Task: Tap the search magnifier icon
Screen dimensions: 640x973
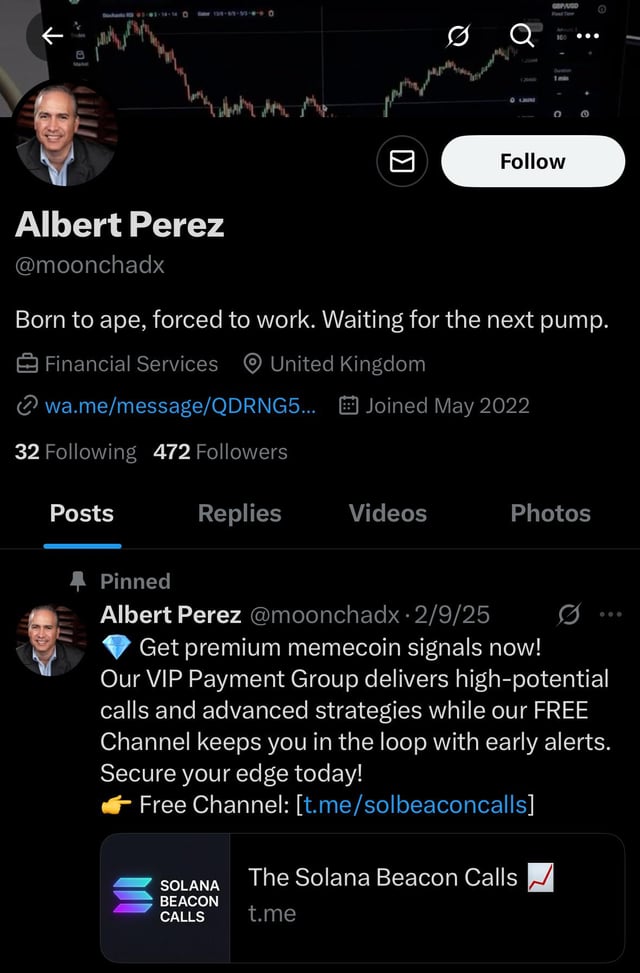Action: pos(522,37)
